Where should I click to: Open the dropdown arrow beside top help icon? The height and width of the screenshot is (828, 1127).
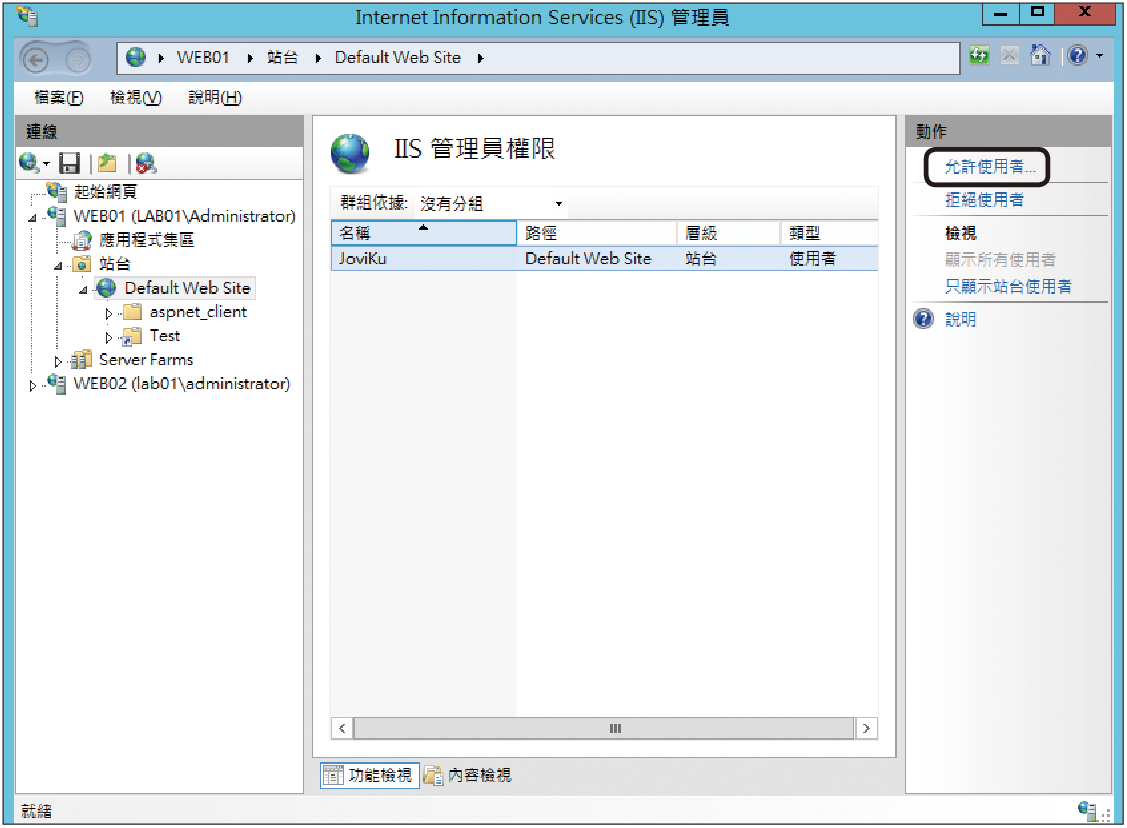coord(1100,55)
